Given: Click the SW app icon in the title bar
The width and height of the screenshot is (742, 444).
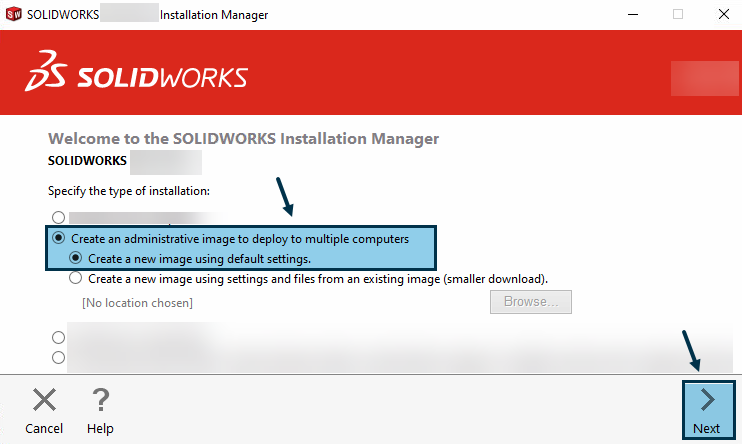Looking at the screenshot, I should click(x=14, y=15).
